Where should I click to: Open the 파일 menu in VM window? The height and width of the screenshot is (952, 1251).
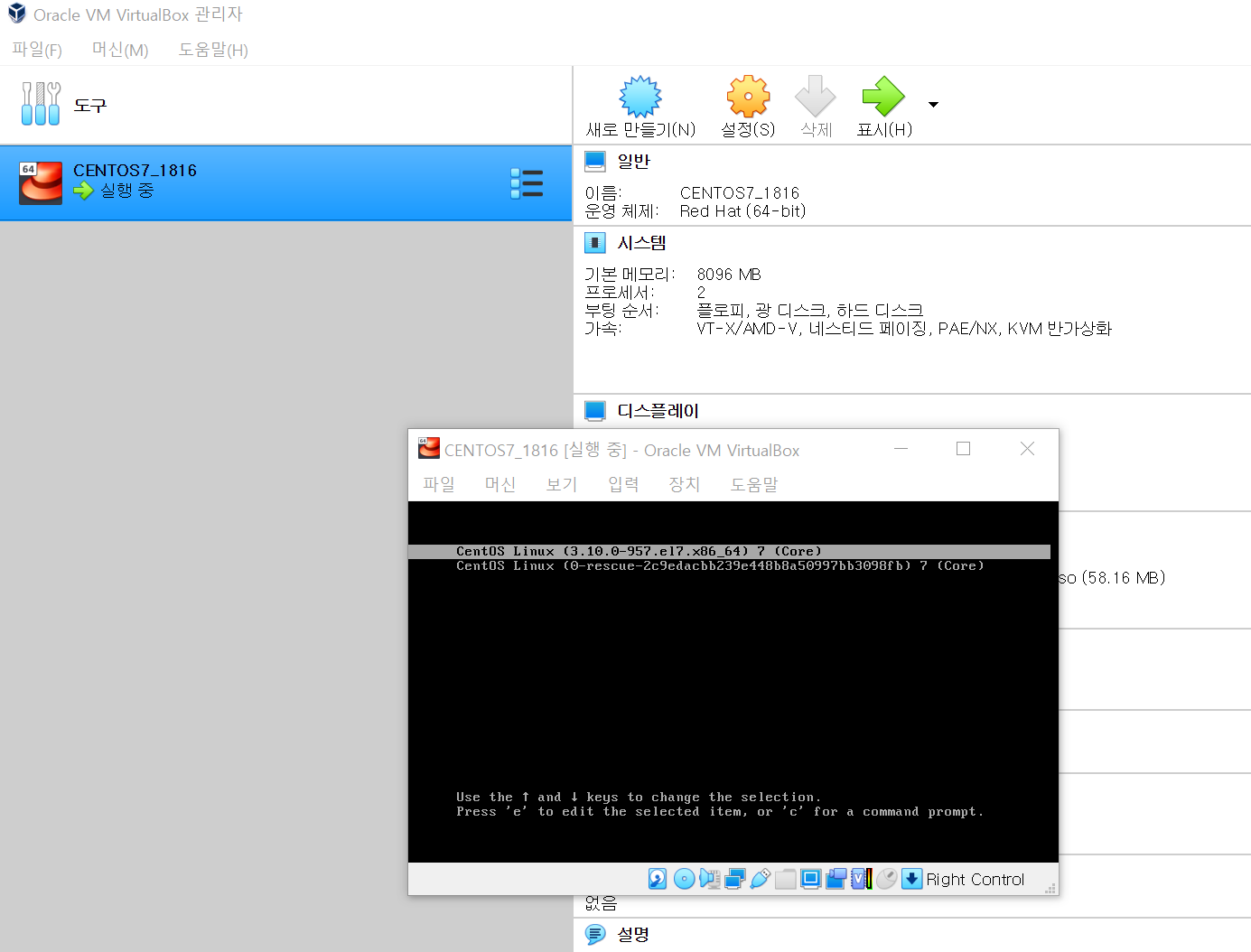click(x=439, y=484)
